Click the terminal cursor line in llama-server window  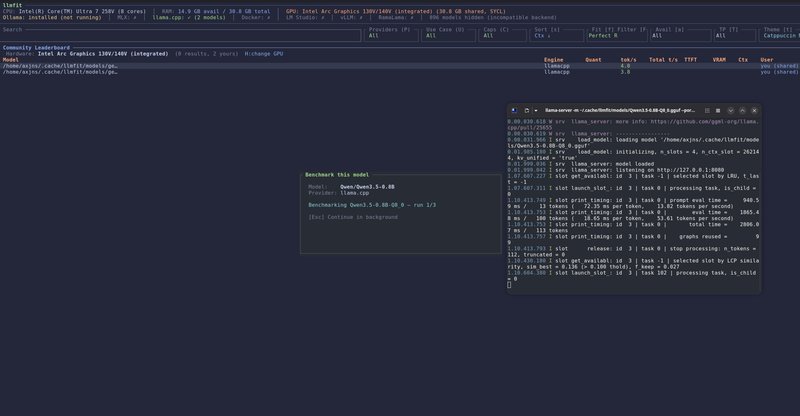pos(509,285)
